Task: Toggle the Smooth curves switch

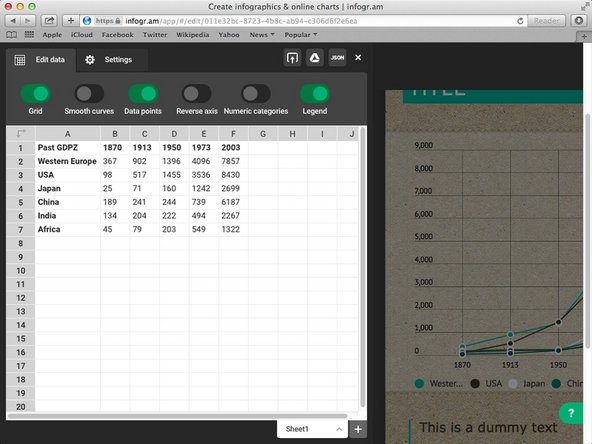Action: coord(89,94)
